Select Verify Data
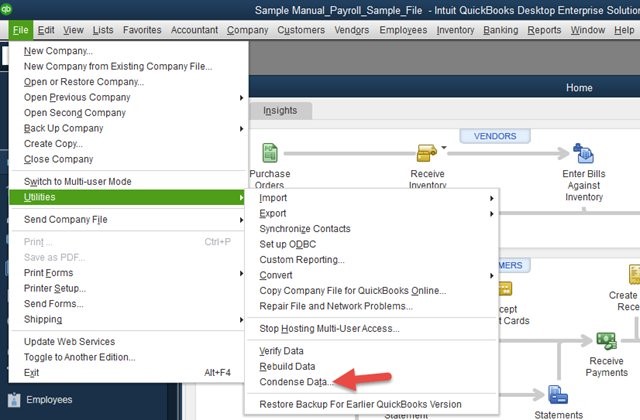 click(281, 351)
